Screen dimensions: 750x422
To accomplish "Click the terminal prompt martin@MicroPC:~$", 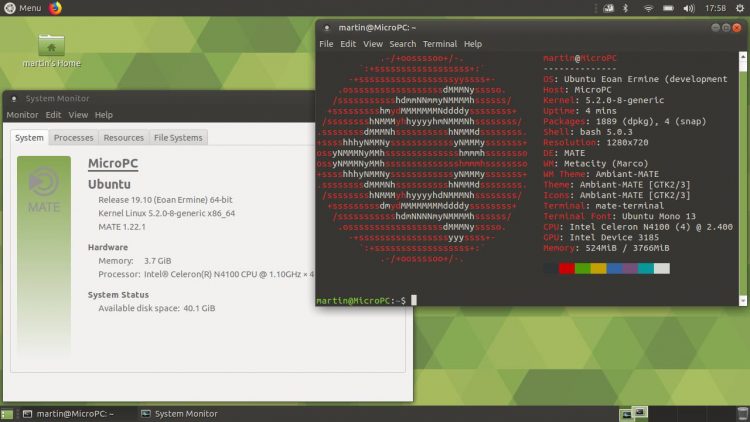I will tap(361, 300).
